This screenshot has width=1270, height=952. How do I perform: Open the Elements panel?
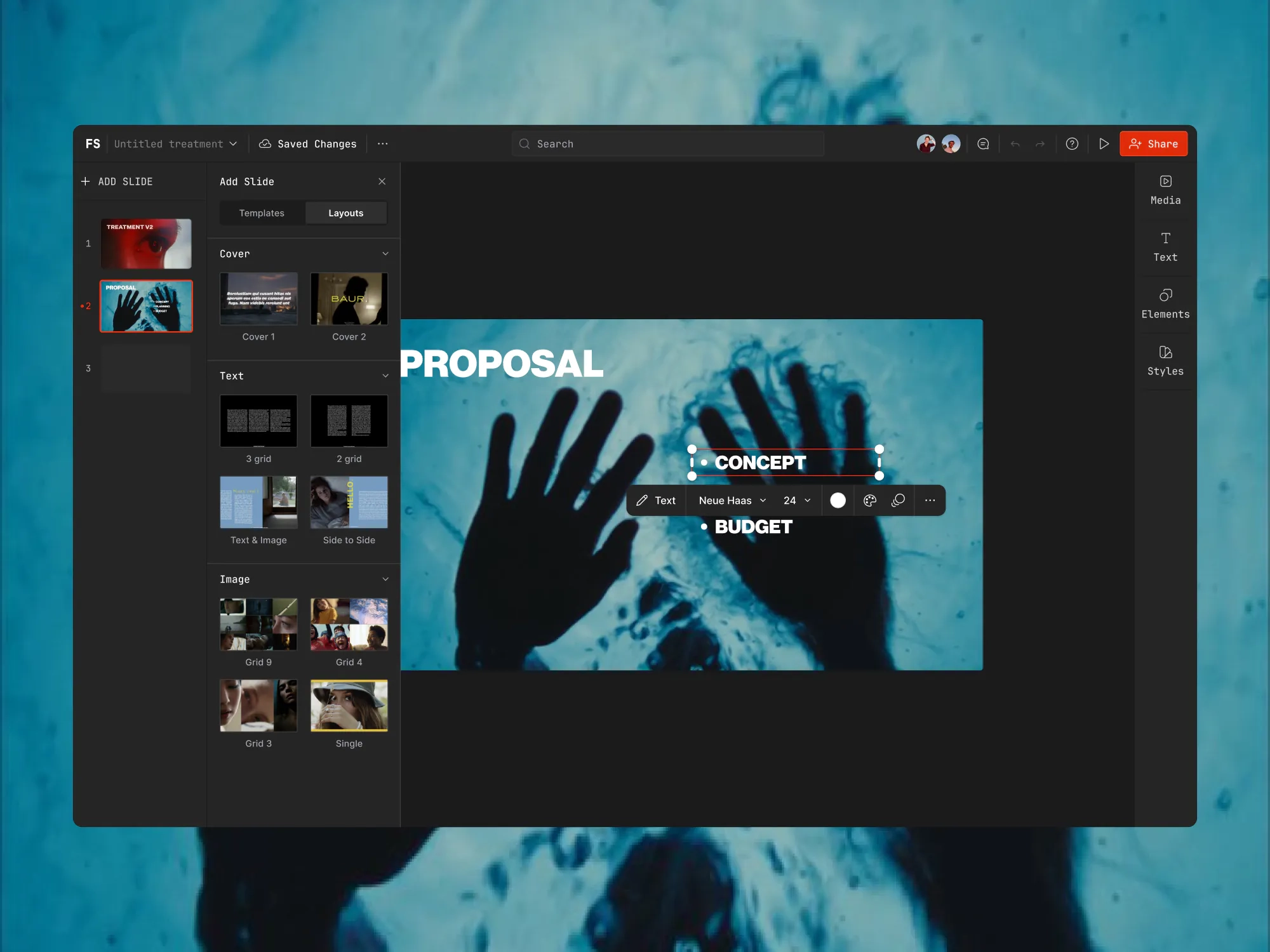[x=1165, y=304]
